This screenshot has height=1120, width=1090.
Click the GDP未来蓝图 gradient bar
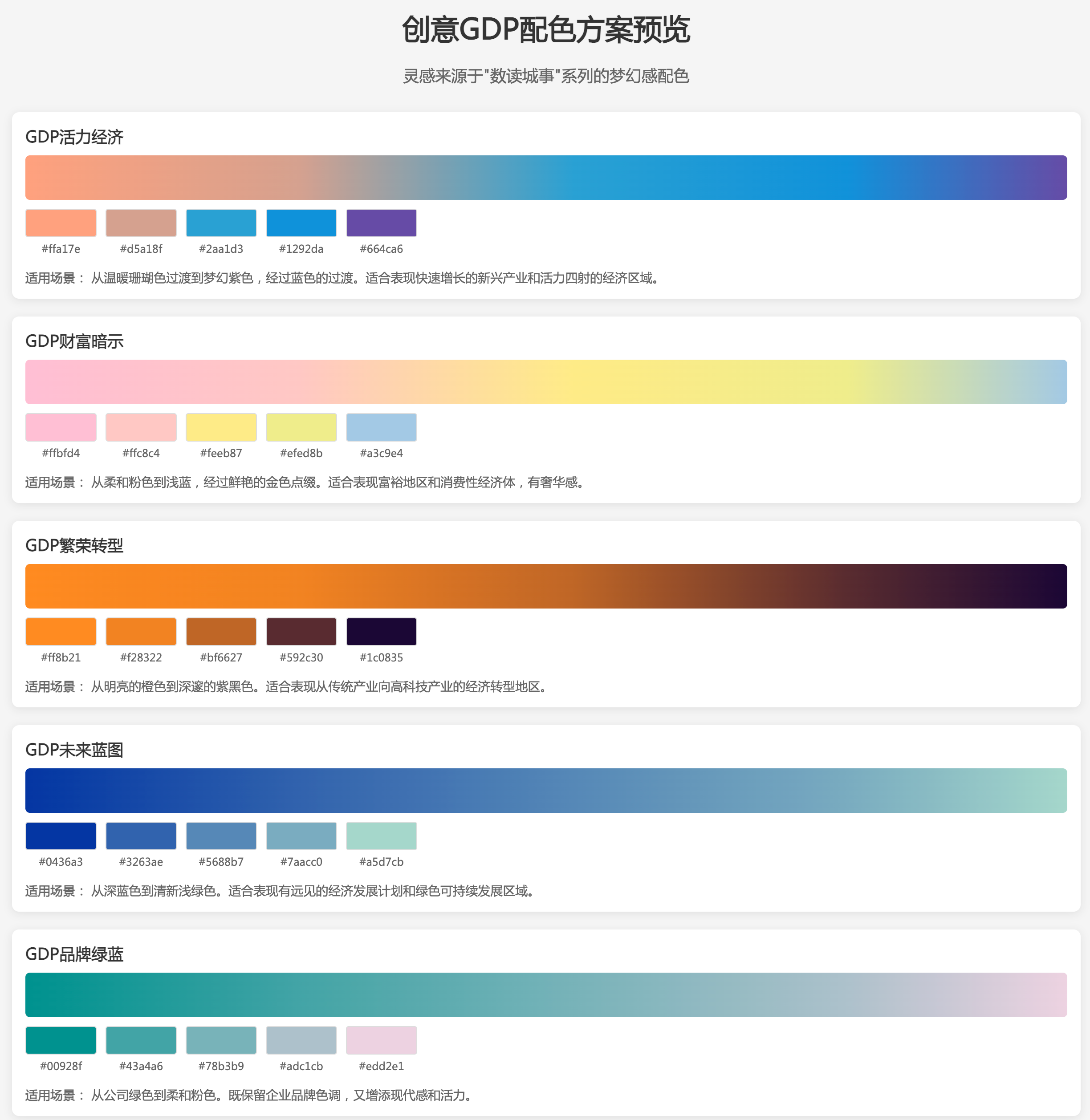click(x=545, y=790)
